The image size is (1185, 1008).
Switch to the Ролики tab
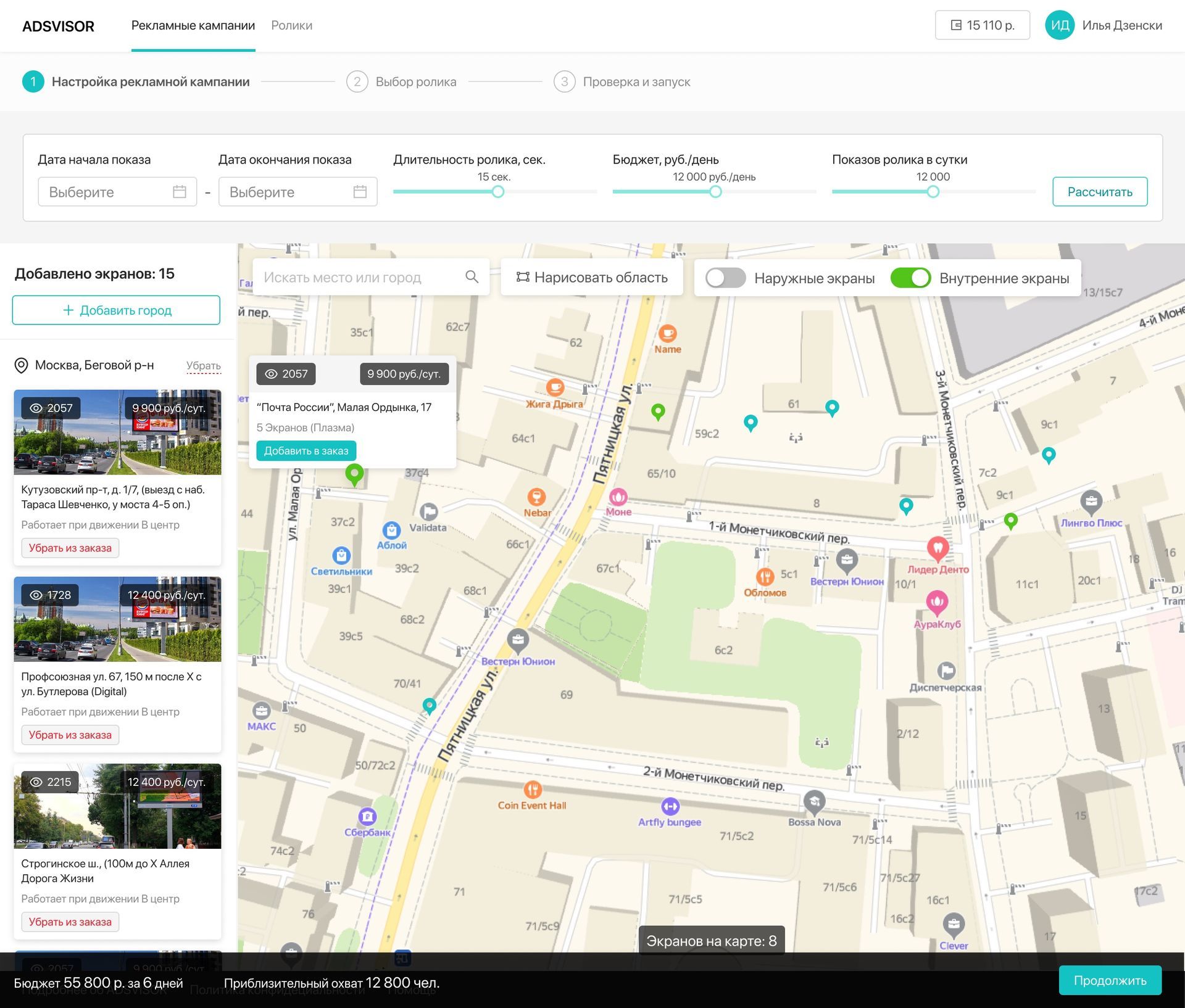[x=291, y=25]
